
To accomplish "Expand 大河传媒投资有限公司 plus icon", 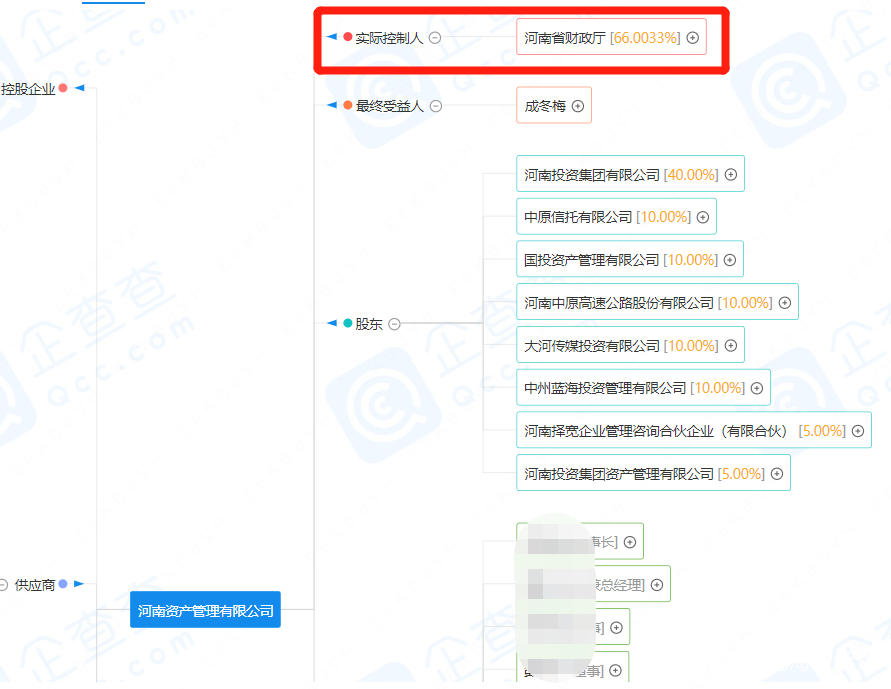I will [731, 345].
